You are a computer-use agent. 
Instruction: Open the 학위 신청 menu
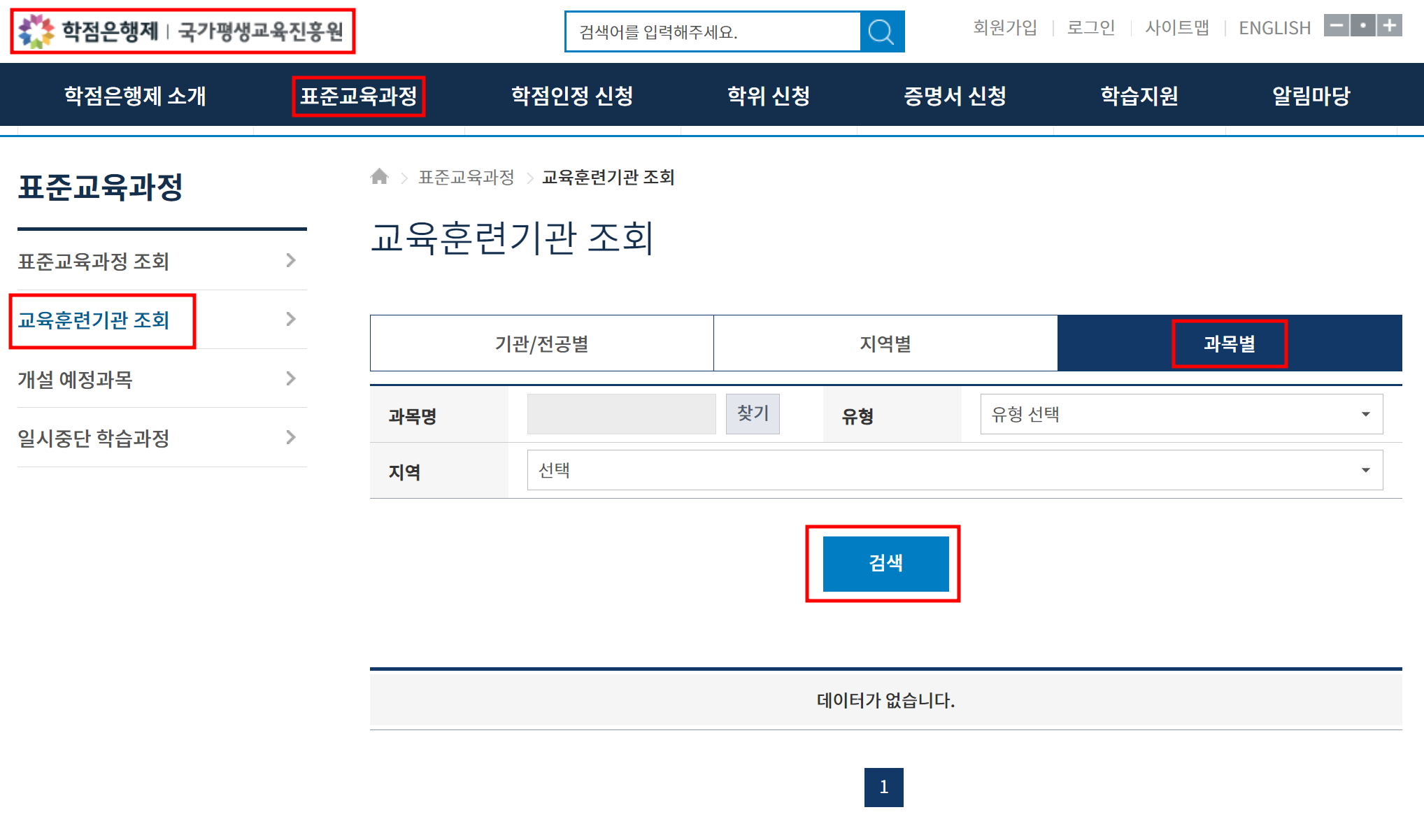click(769, 96)
